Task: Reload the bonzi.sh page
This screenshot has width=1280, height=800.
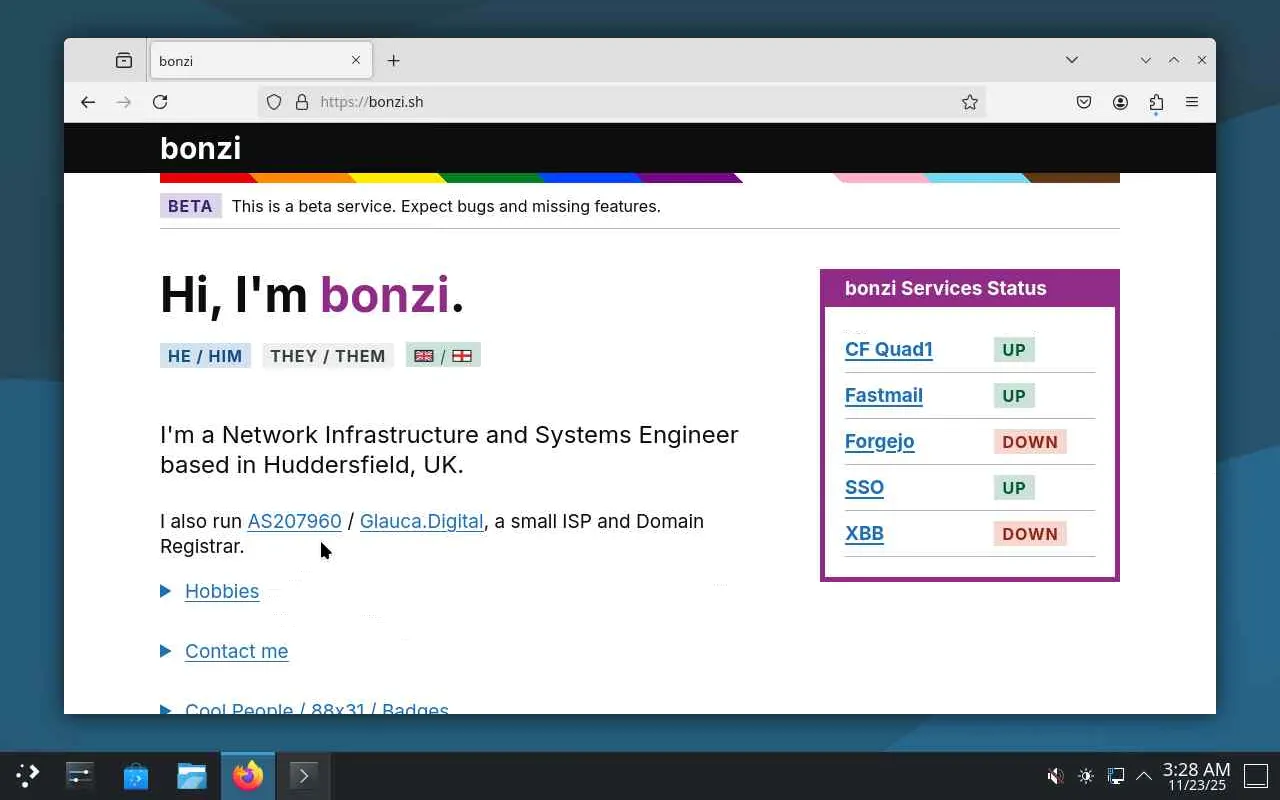Action: tap(160, 102)
